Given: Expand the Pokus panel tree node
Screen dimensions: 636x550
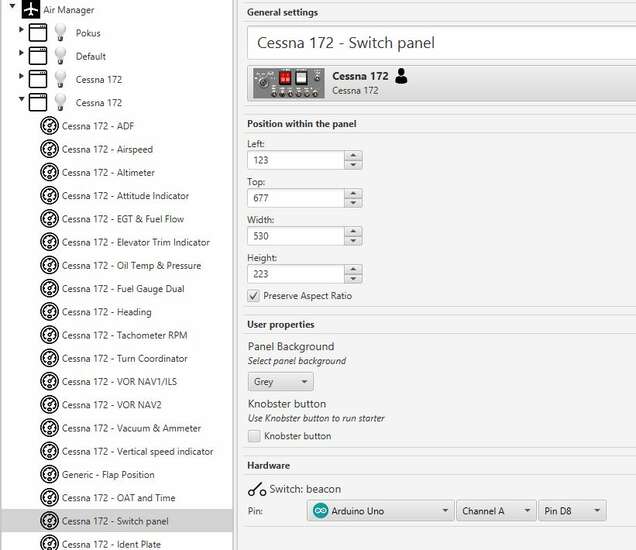Looking at the screenshot, I should [x=21, y=30].
